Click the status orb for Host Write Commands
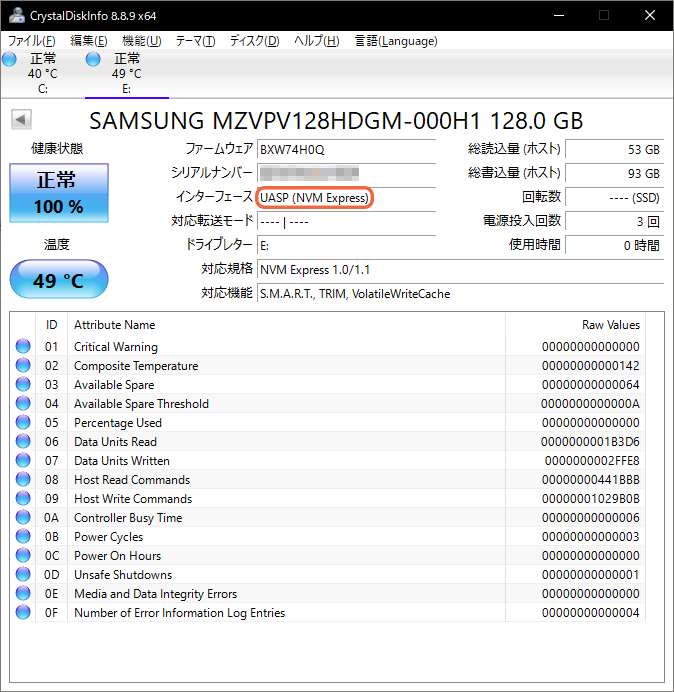 click(23, 498)
